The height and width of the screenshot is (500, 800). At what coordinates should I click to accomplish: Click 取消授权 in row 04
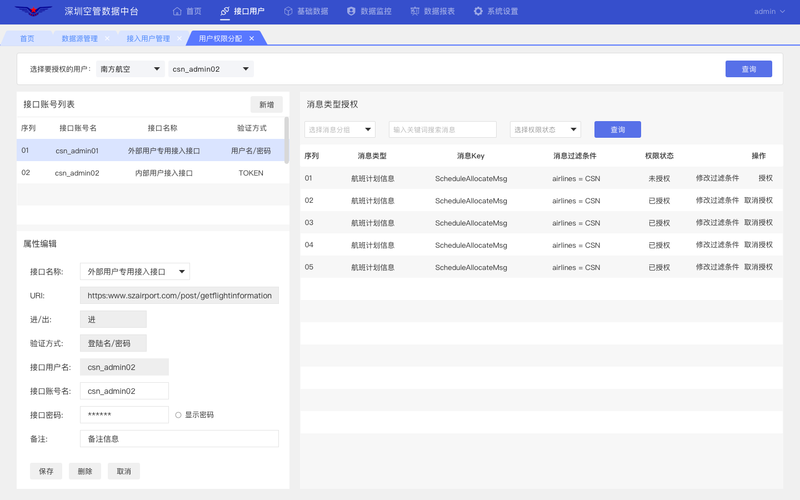758,245
